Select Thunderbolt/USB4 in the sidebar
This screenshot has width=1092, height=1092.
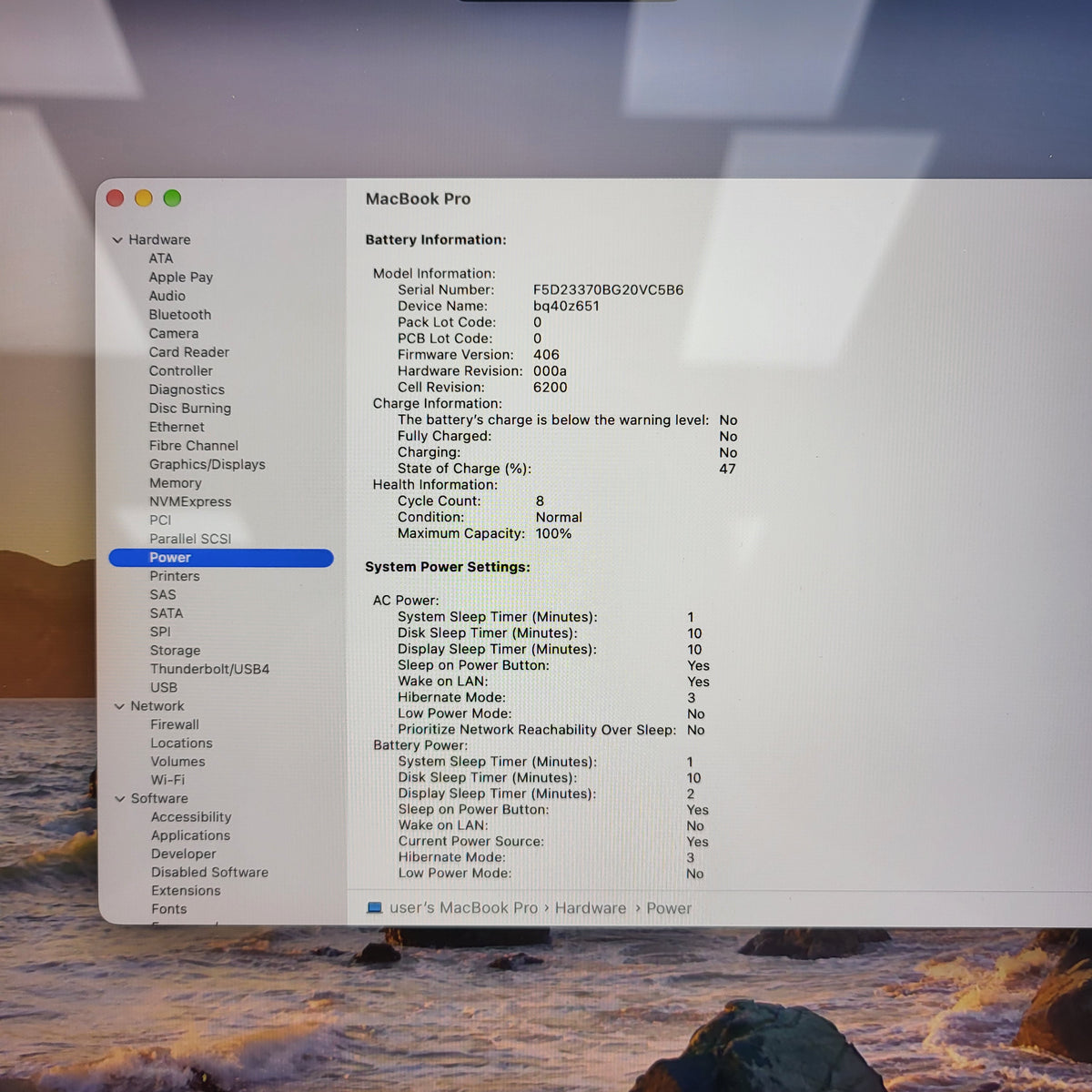(x=210, y=669)
